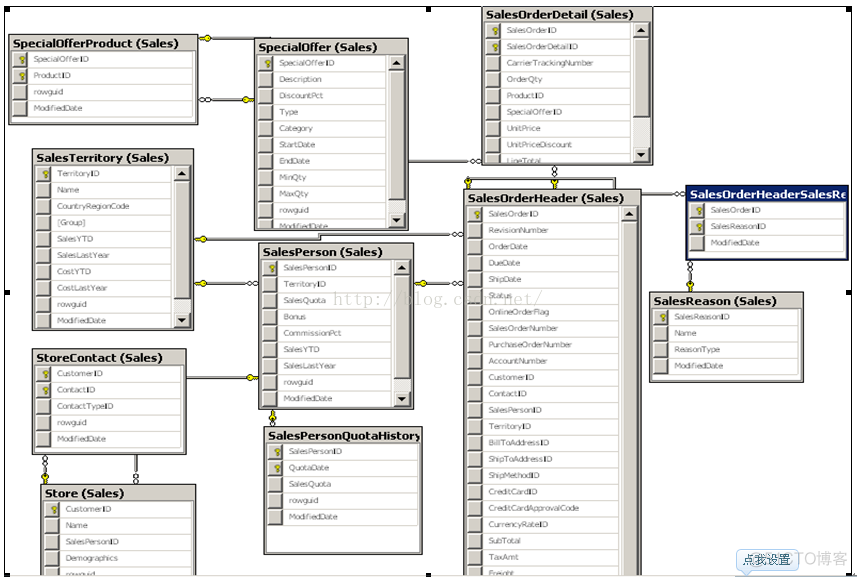Screen dimensions: 857x577
Task: Click the SalesOrderDetail scrollbar thumb
Action: 641,77
